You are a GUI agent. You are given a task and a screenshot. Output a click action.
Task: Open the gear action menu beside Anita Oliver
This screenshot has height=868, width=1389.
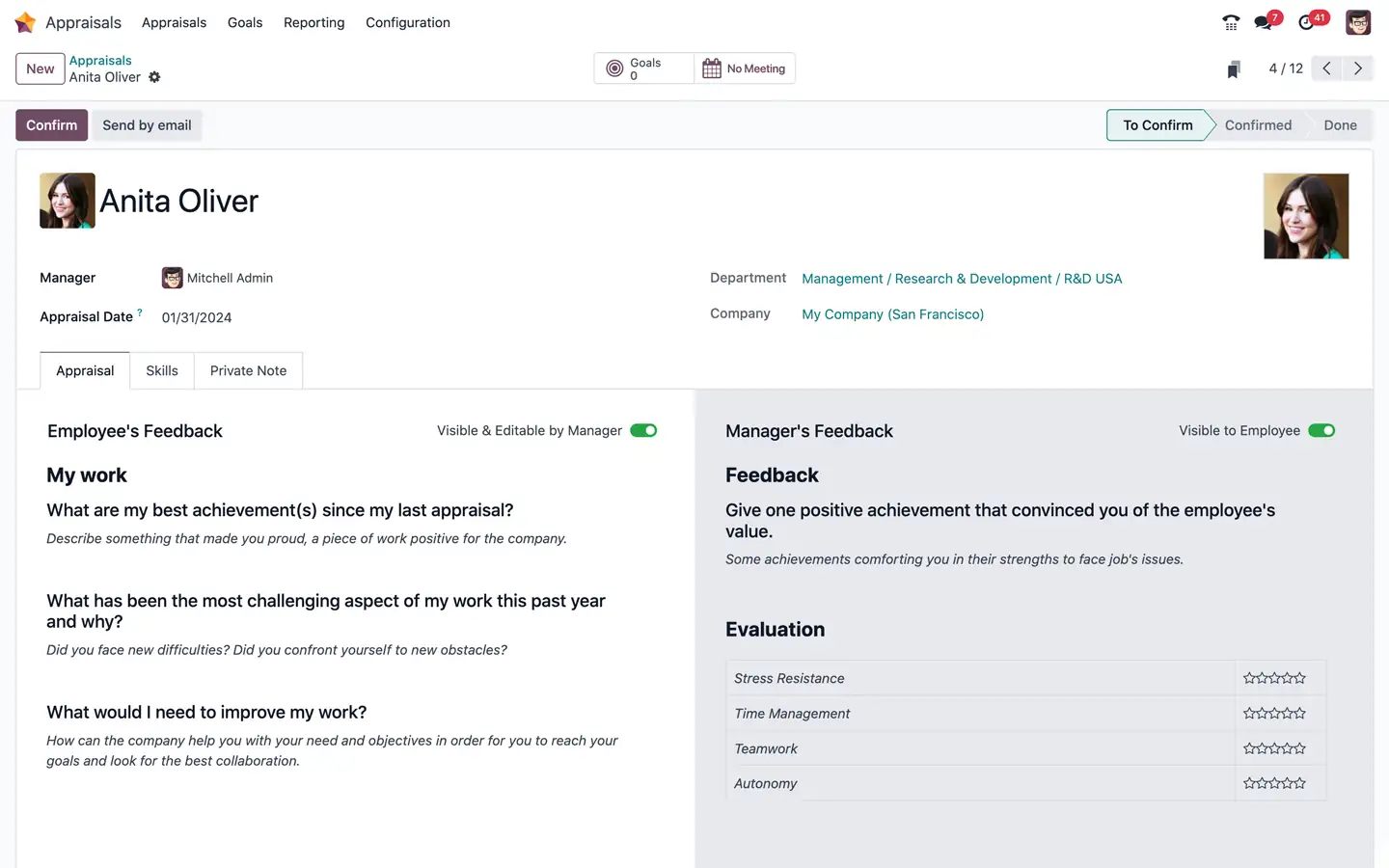[154, 77]
